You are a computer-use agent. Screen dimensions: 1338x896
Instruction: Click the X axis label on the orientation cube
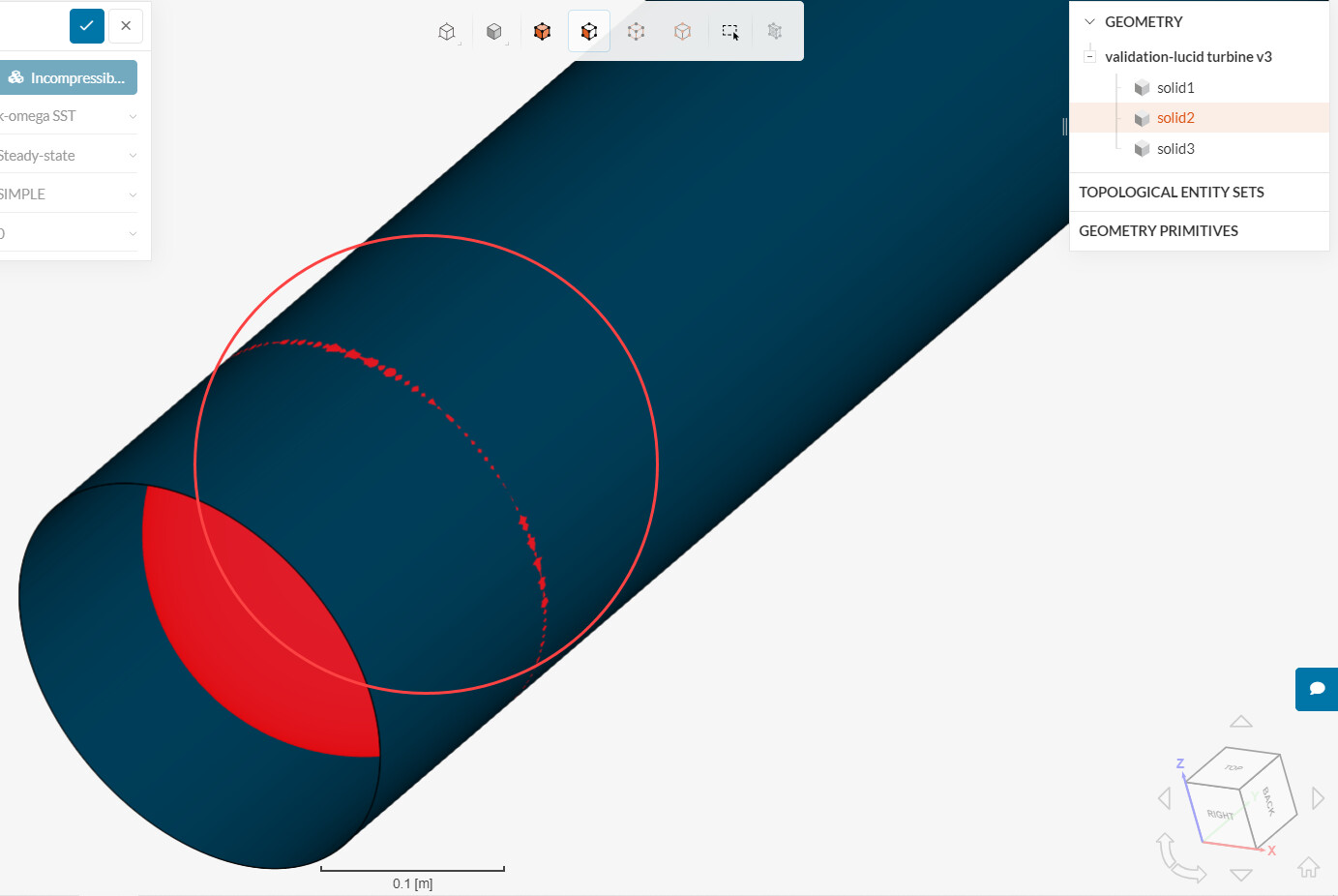tap(1271, 851)
